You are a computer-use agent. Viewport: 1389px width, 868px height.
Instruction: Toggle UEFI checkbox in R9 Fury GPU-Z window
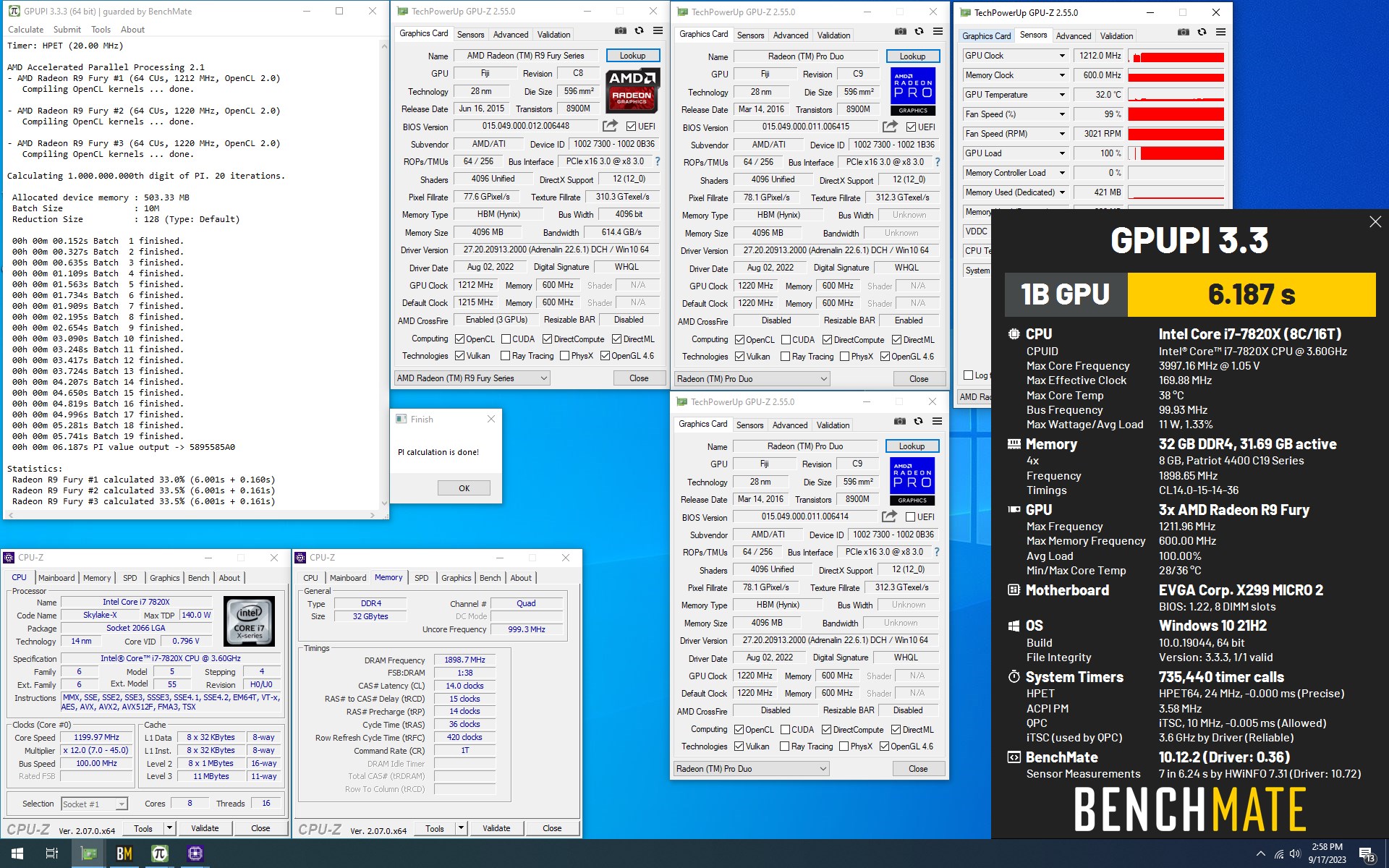(631, 127)
